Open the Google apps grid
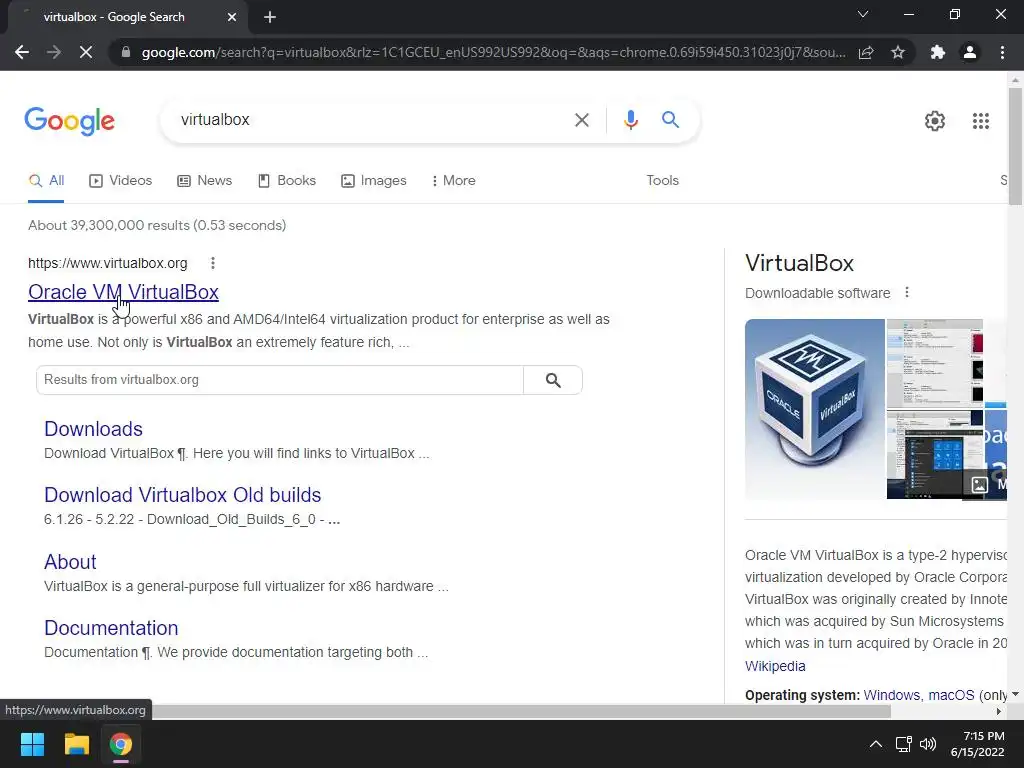This screenshot has width=1024, height=768. coord(980,121)
